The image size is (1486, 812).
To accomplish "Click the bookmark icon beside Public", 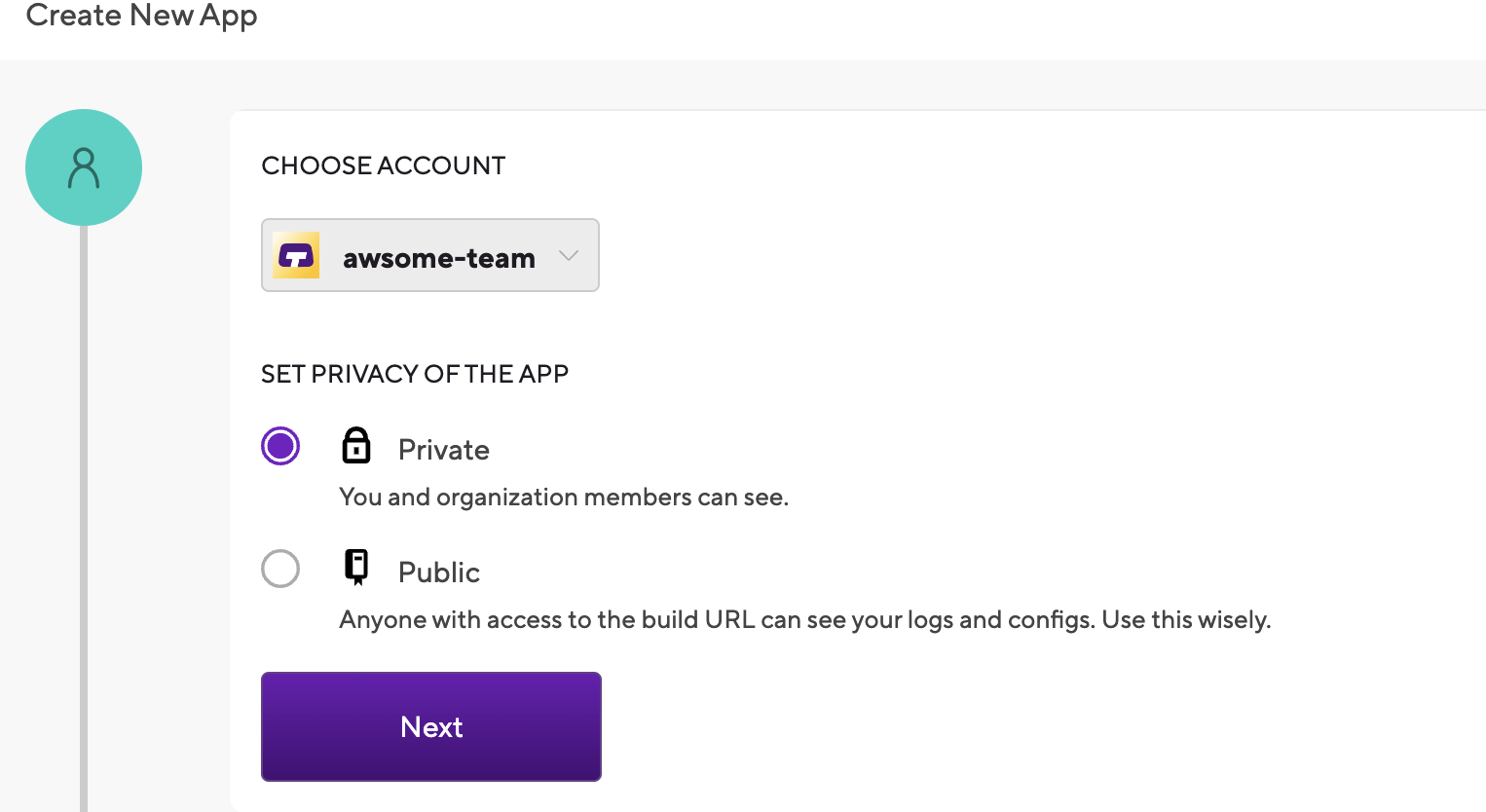I will [x=357, y=567].
